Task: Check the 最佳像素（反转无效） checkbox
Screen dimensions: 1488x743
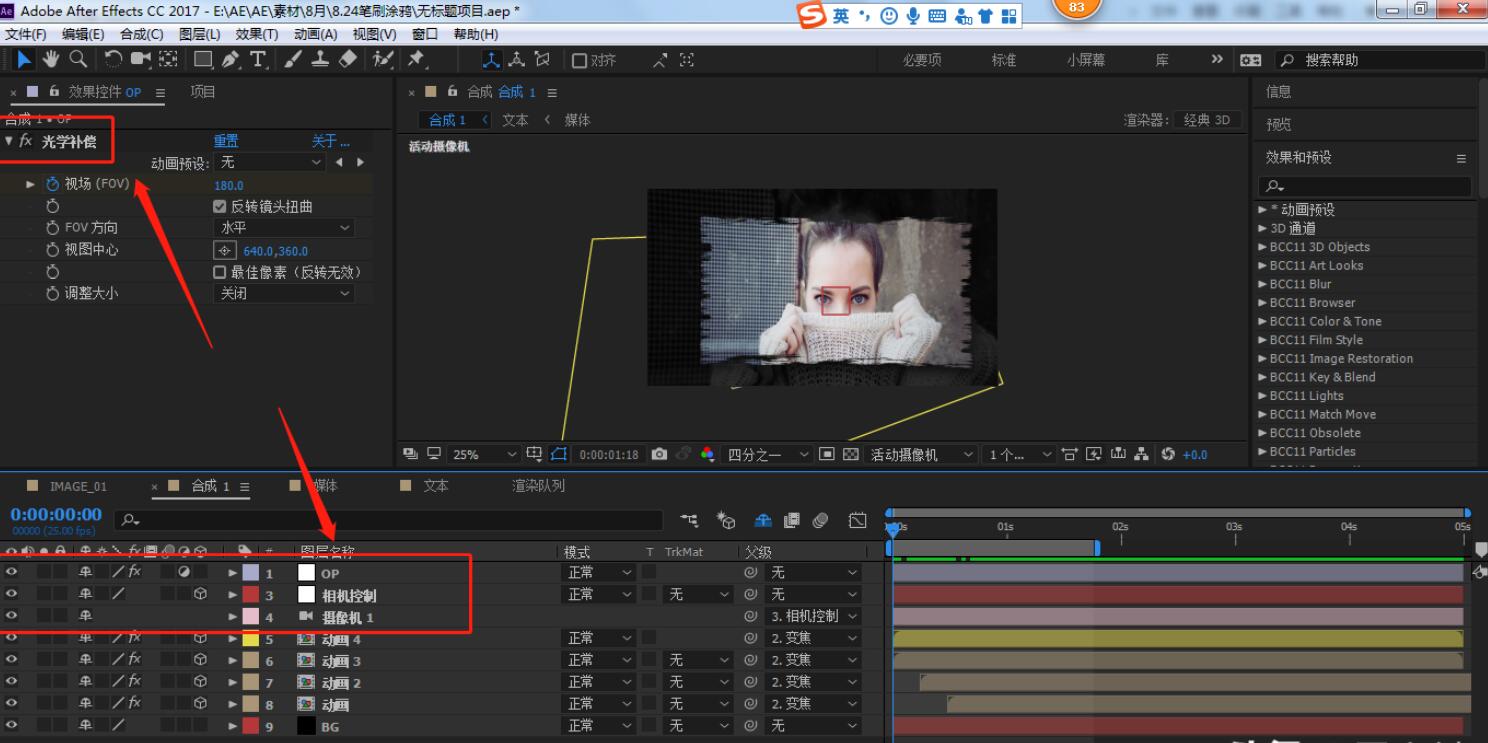Action: pos(220,272)
